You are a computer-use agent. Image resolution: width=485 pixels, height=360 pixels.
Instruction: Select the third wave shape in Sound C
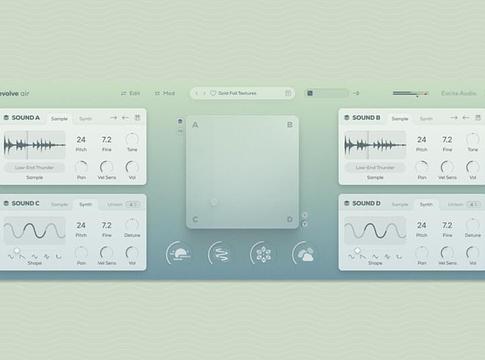pyautogui.click(x=34, y=257)
